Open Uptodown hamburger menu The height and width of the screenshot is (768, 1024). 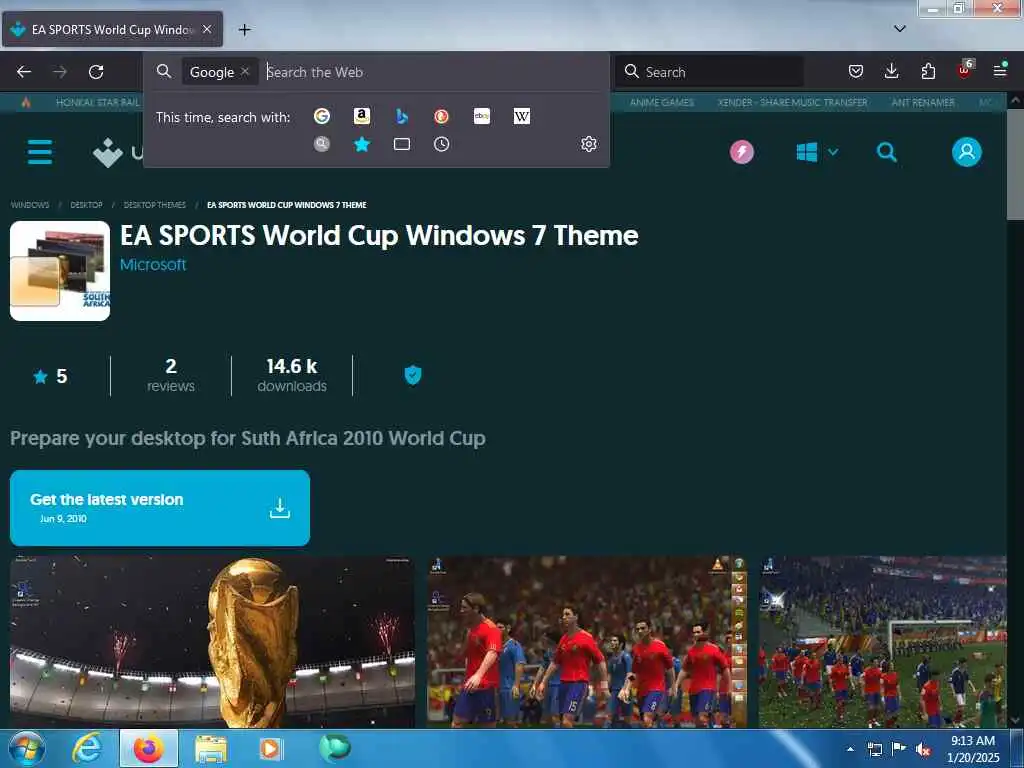pos(40,152)
